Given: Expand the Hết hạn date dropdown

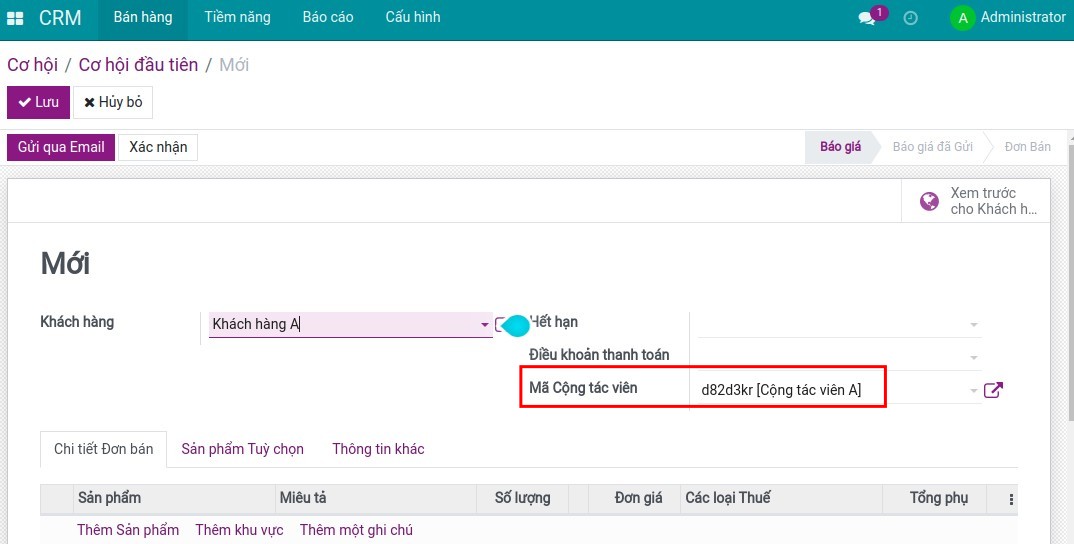Looking at the screenshot, I should coord(974,325).
